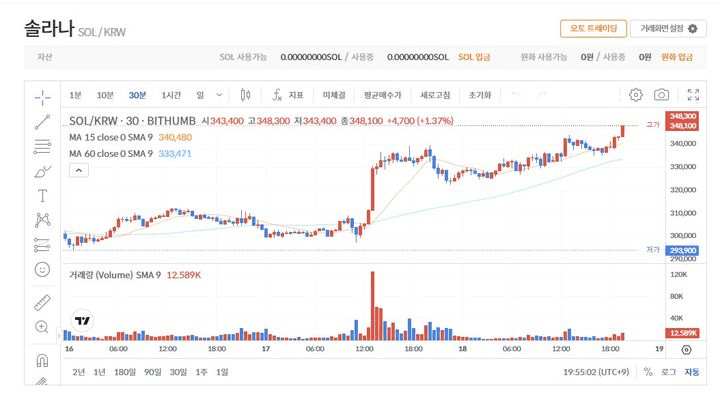The width and height of the screenshot is (720, 414).
Task: Open 거래화면 설정 settings
Action: tap(668, 28)
